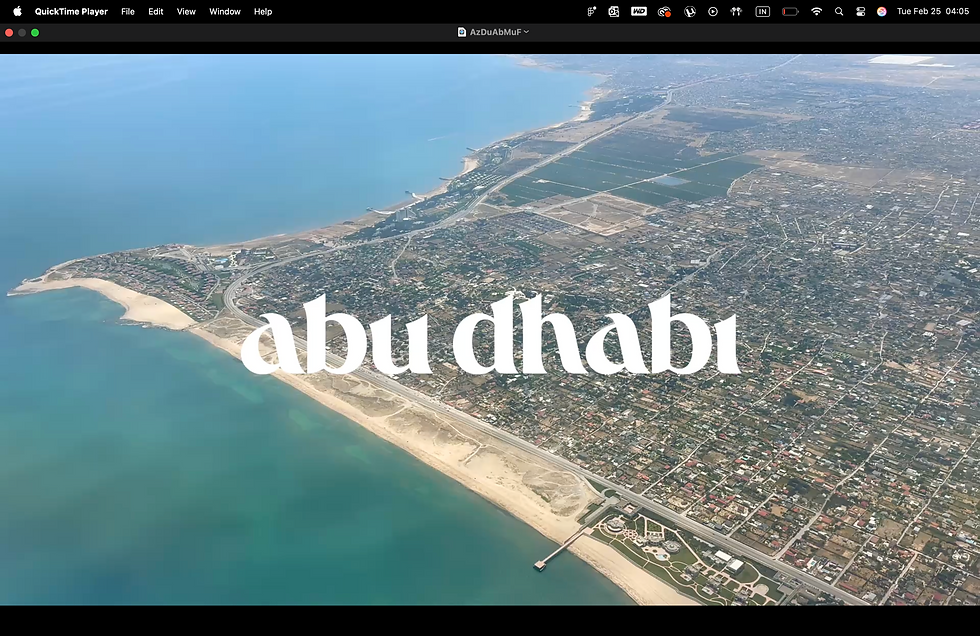Screen dimensions: 980x636
Task: Open the QuickTime Player app menu
Action: (71, 11)
